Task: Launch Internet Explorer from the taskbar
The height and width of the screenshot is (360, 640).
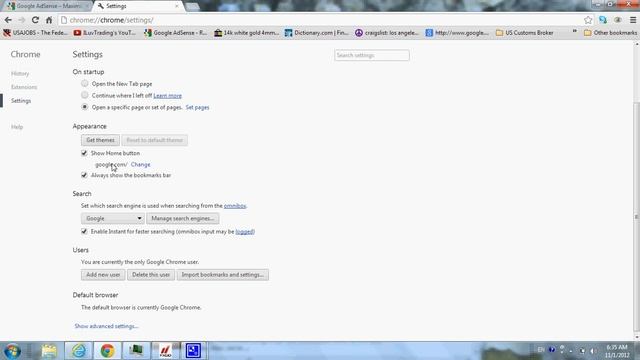Action: pyautogui.click(x=78, y=351)
